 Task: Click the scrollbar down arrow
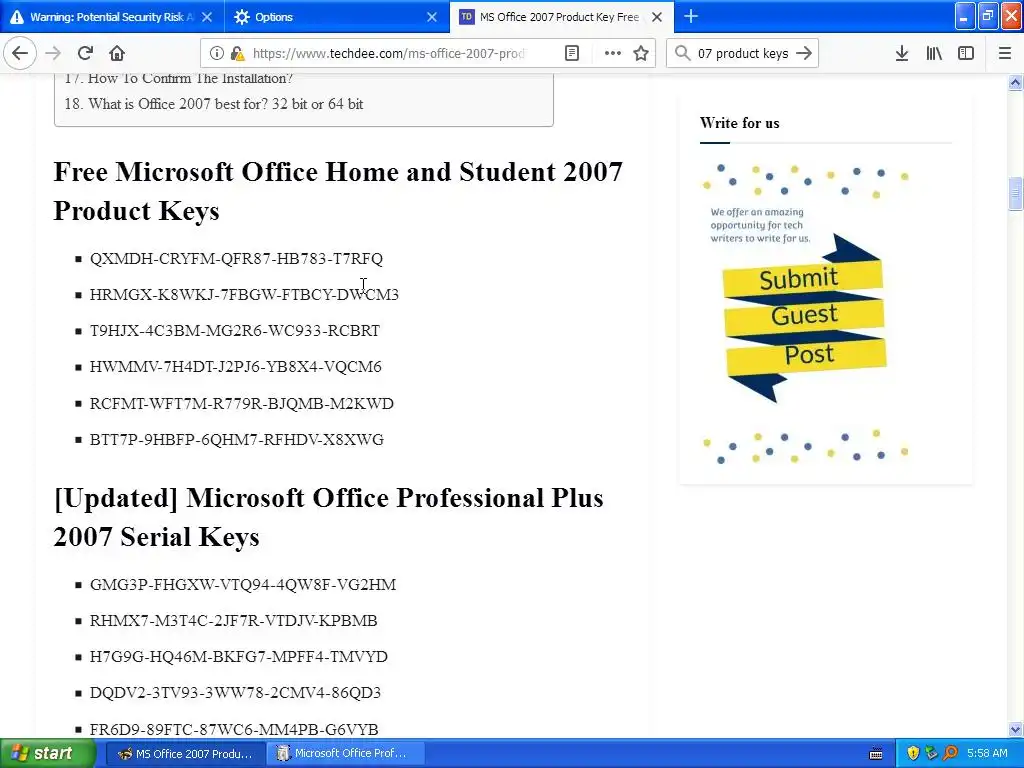tap(1015, 729)
